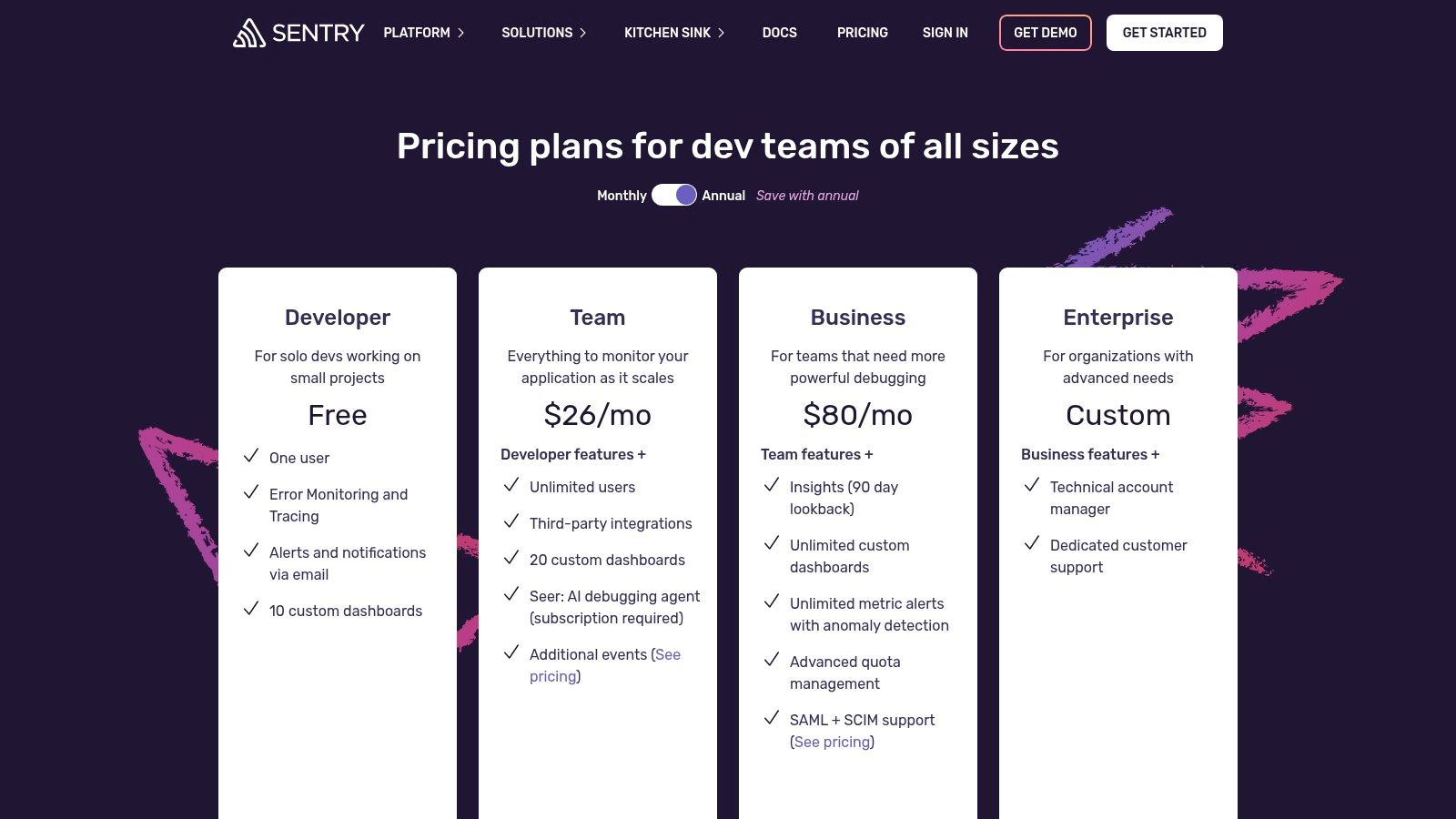Select the Monthly billing option
The image size is (1456, 819).
[622, 195]
